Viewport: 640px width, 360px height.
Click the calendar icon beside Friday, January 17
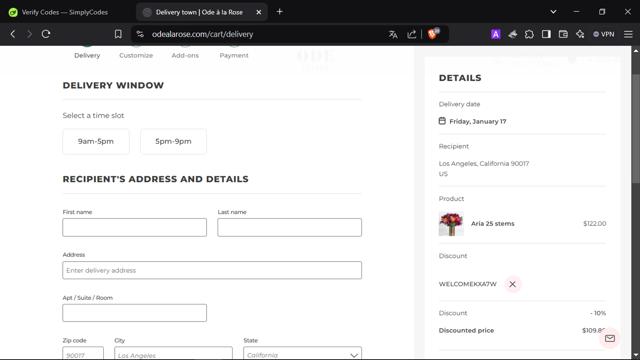point(442,121)
